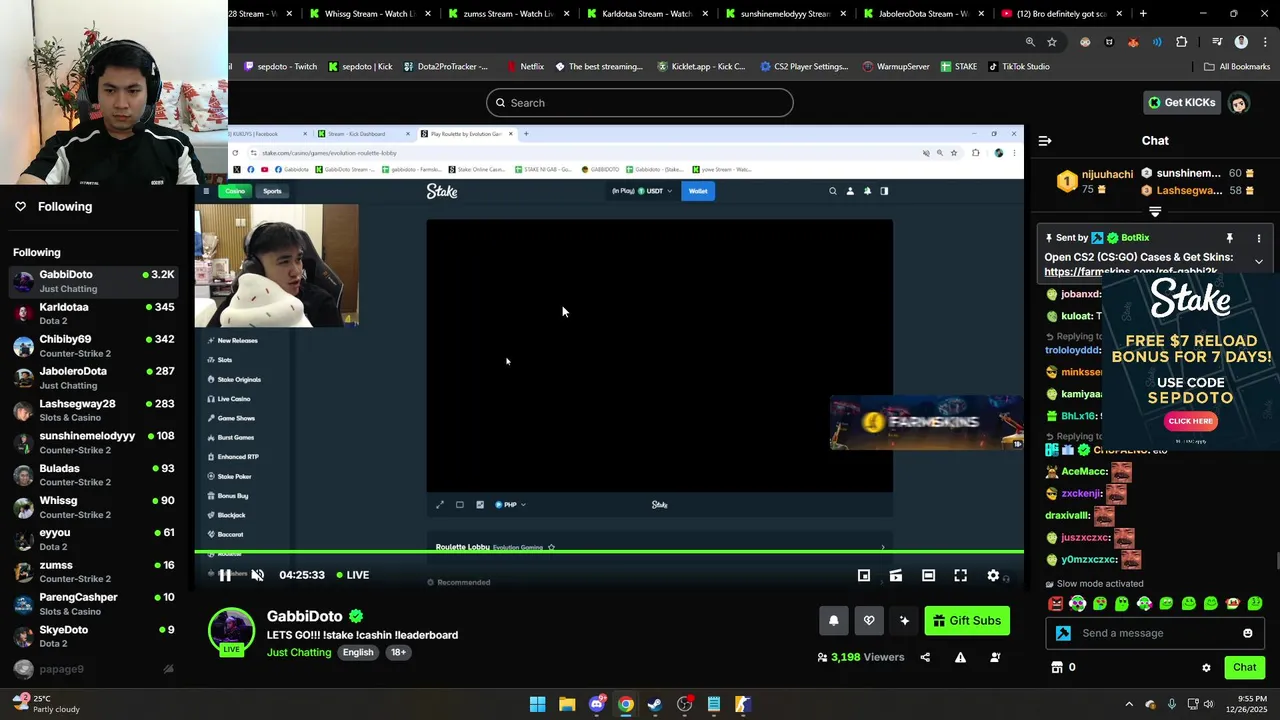Enter fullscreen on the video player
This screenshot has height=720, width=1280.
coord(960,575)
